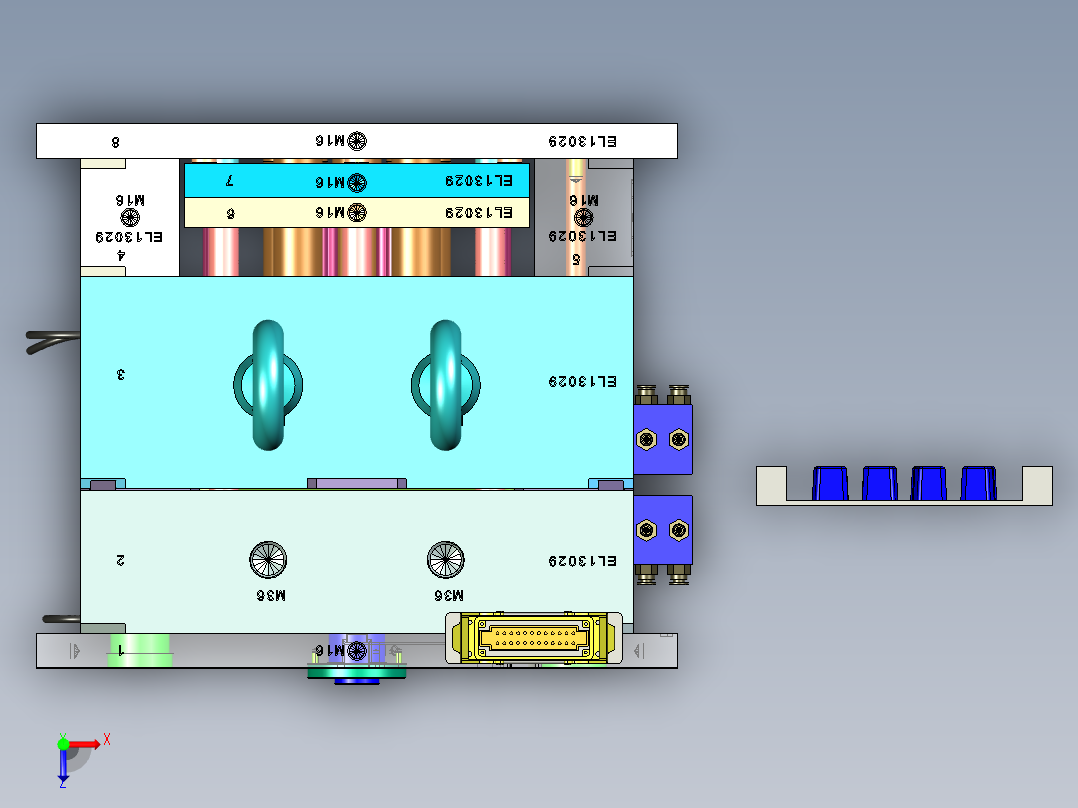Click the mirrored EL13029 label on plate 3

pyautogui.click(x=582, y=381)
